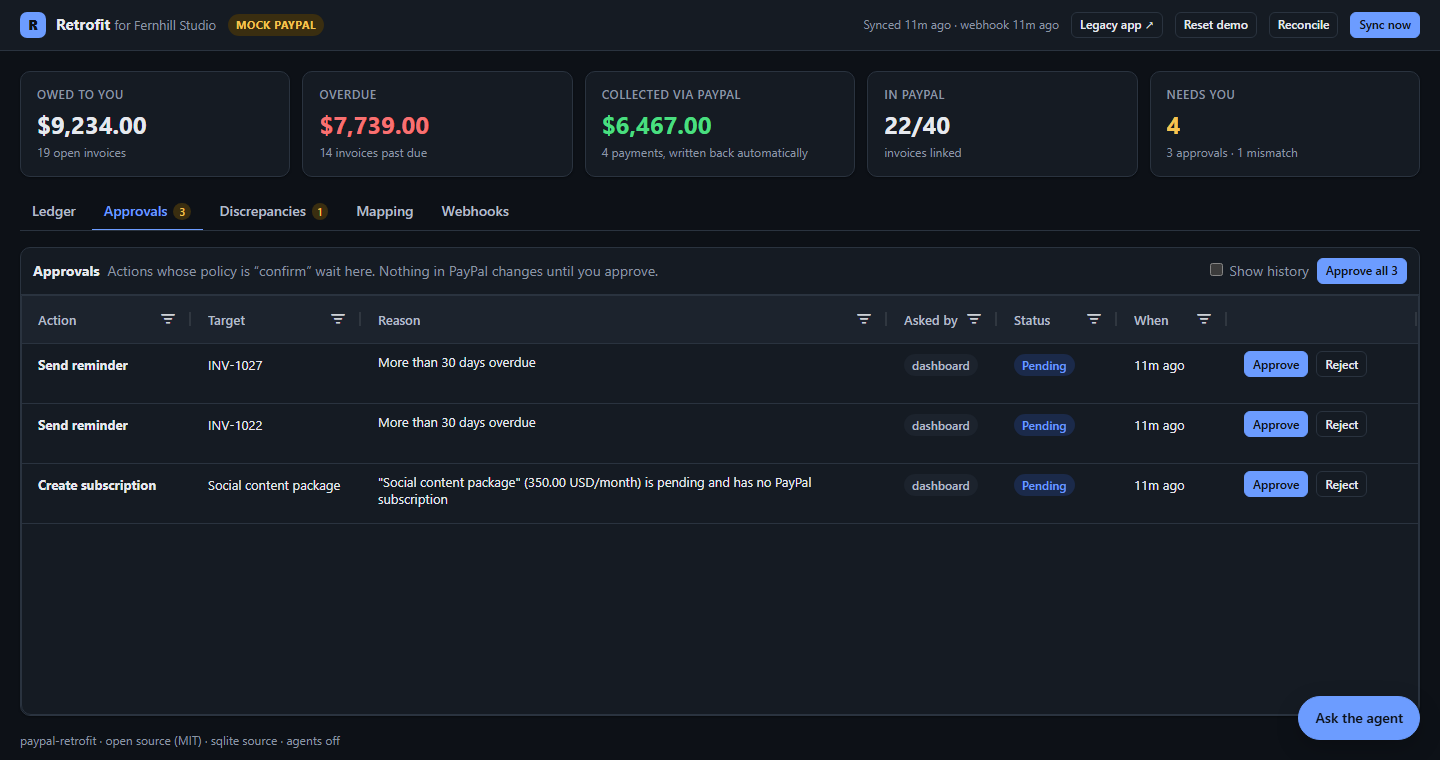Approve the INV-1027 reminder
Image resolution: width=1440 pixels, height=760 pixels.
[1276, 365]
